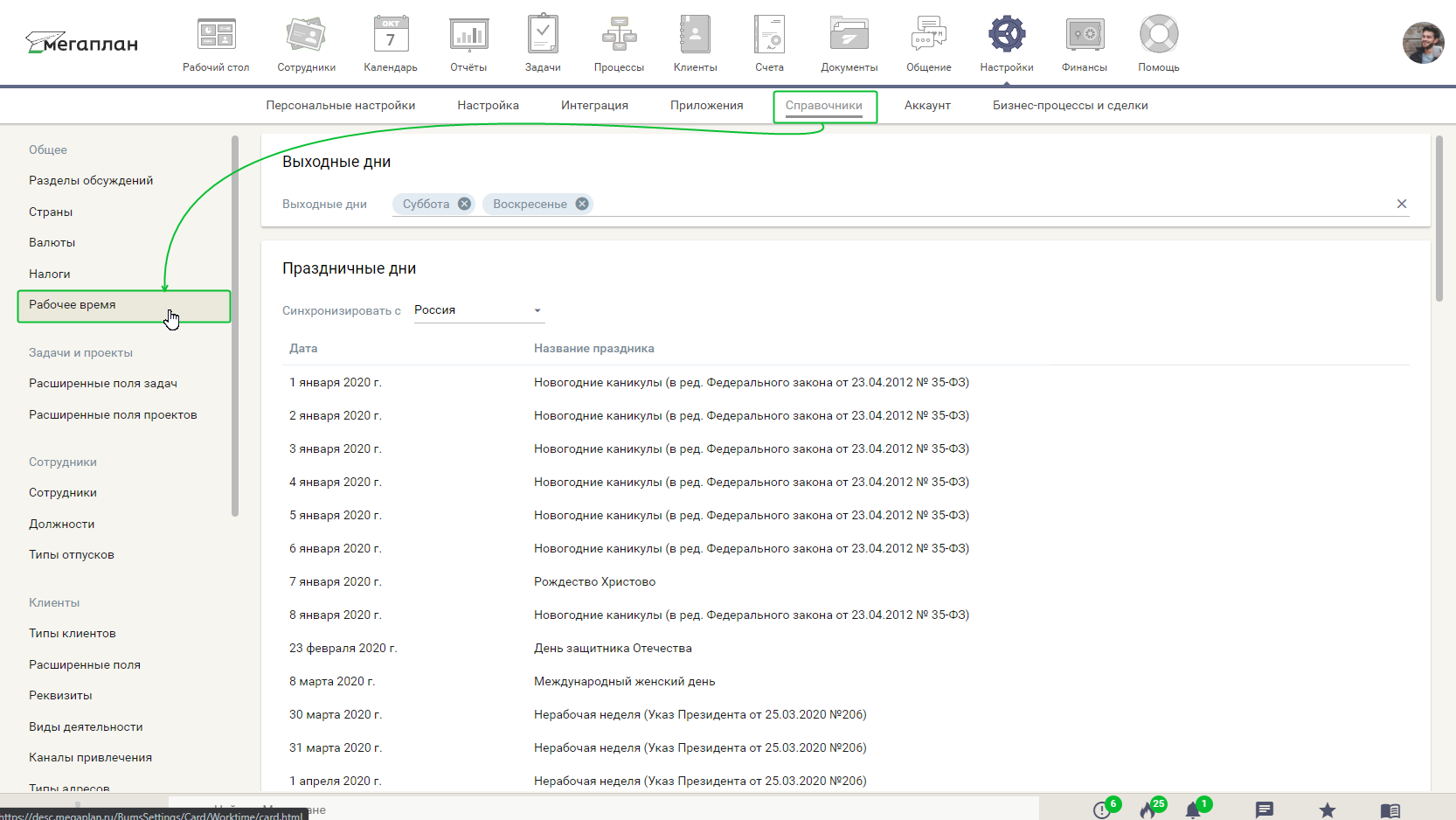Screen dimensions: 1456x820
Task: Switch to Аккаунт tab
Action: [x=927, y=106]
